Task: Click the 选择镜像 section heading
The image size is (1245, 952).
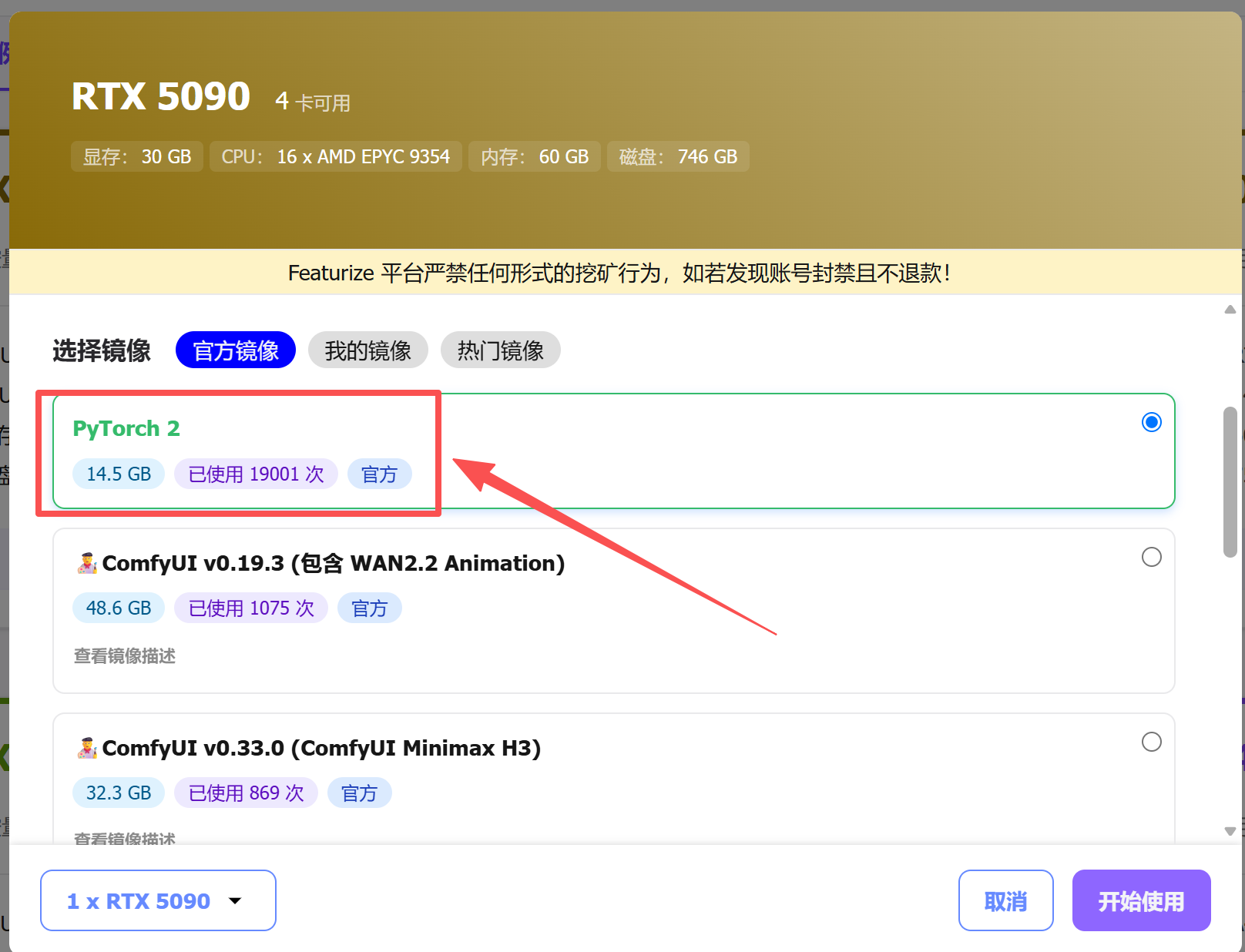Action: (102, 350)
